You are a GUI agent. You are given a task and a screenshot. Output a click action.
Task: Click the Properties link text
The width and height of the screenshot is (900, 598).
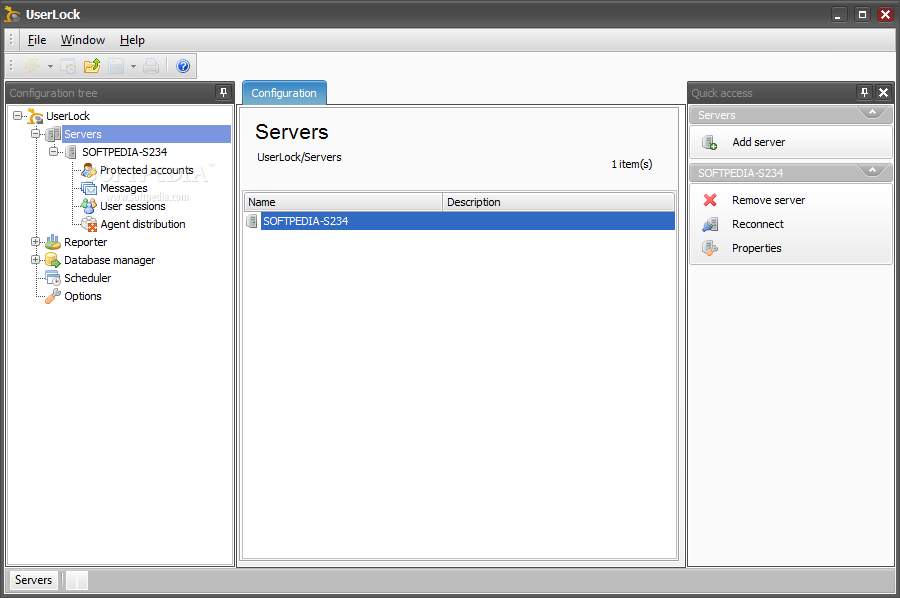[757, 248]
